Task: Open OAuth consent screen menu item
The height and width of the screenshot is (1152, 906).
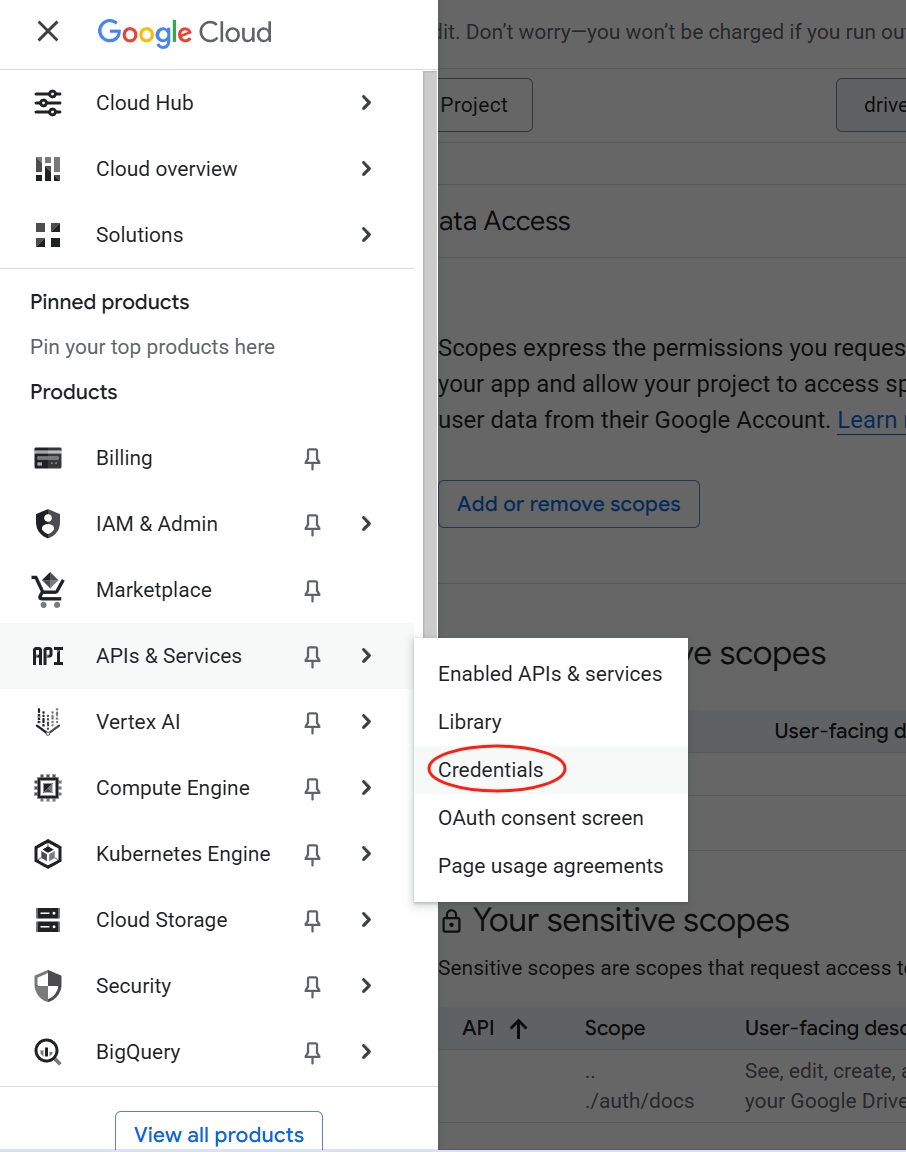Action: (540, 818)
